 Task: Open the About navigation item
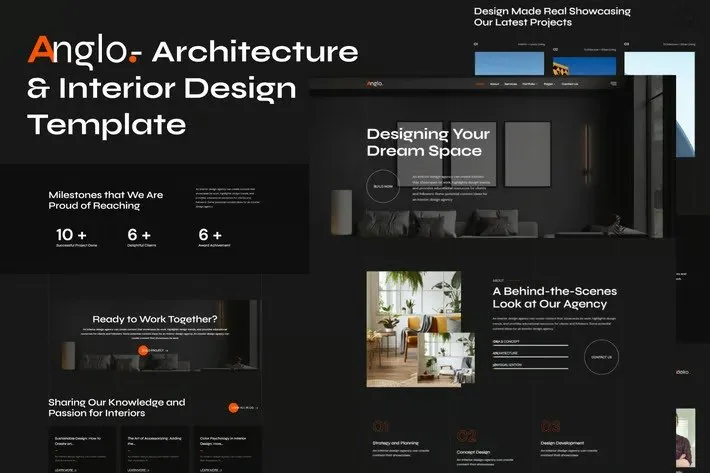496,84
